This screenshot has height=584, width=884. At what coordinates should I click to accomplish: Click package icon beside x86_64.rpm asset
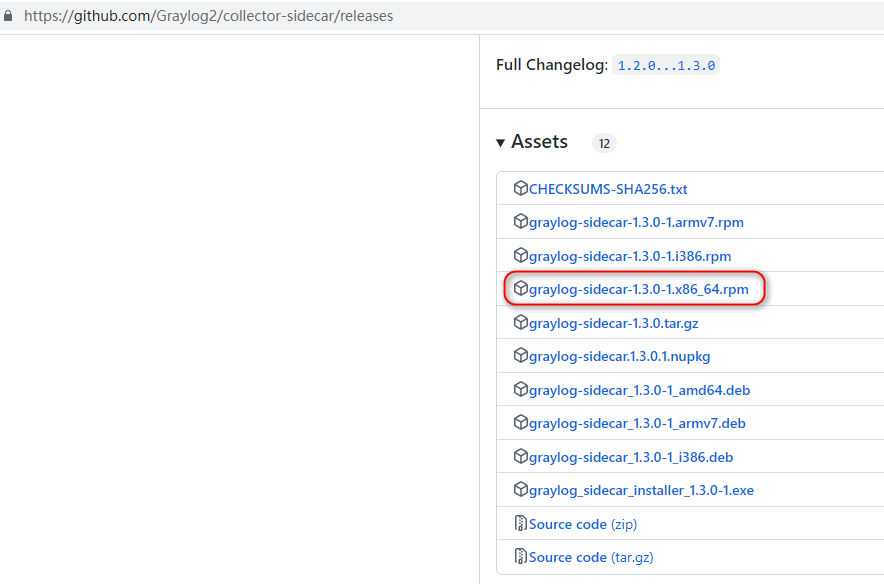[520, 289]
